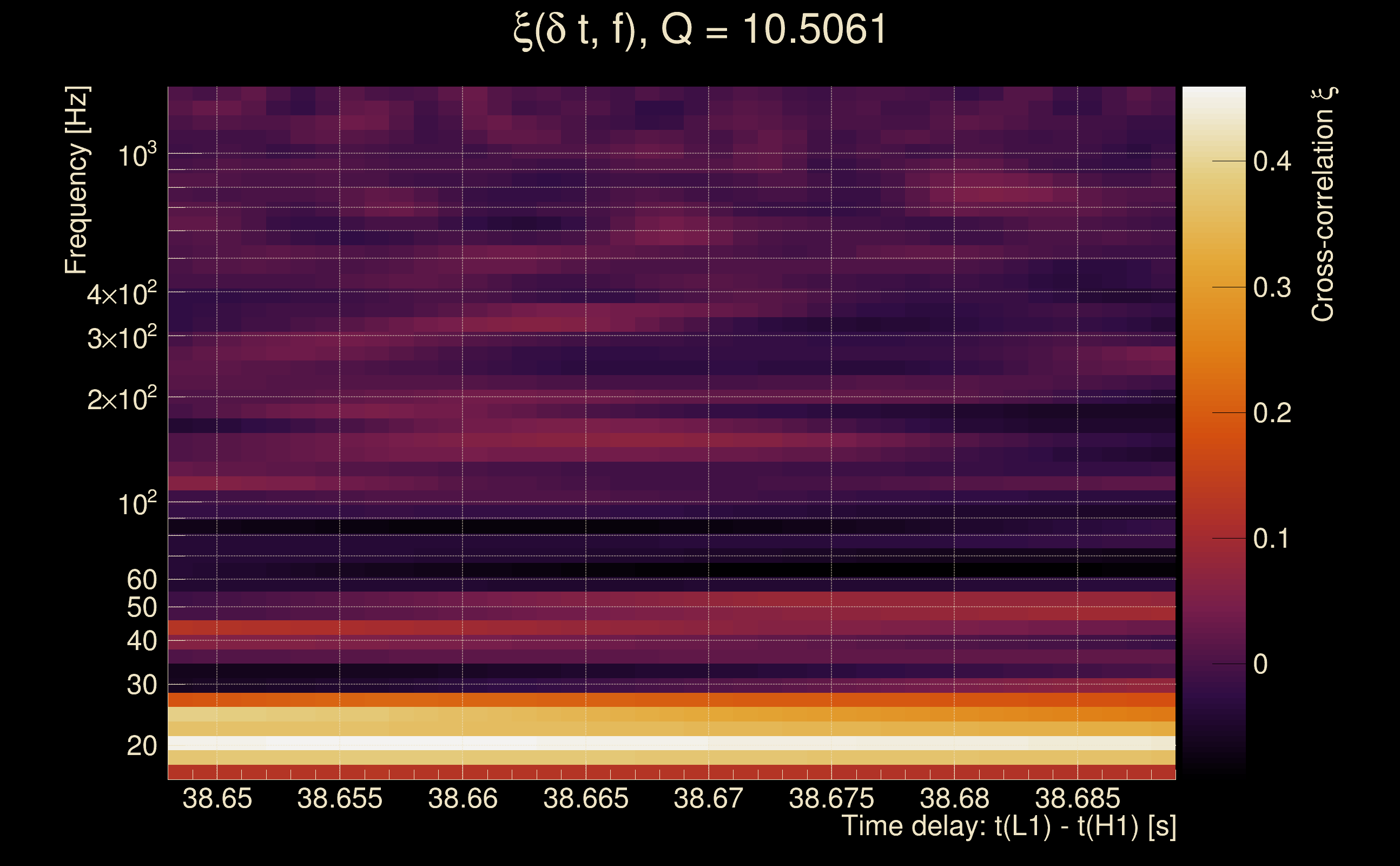The height and width of the screenshot is (866, 1400).
Task: Click the y-axis tick label 10^3
Action: coord(136,155)
